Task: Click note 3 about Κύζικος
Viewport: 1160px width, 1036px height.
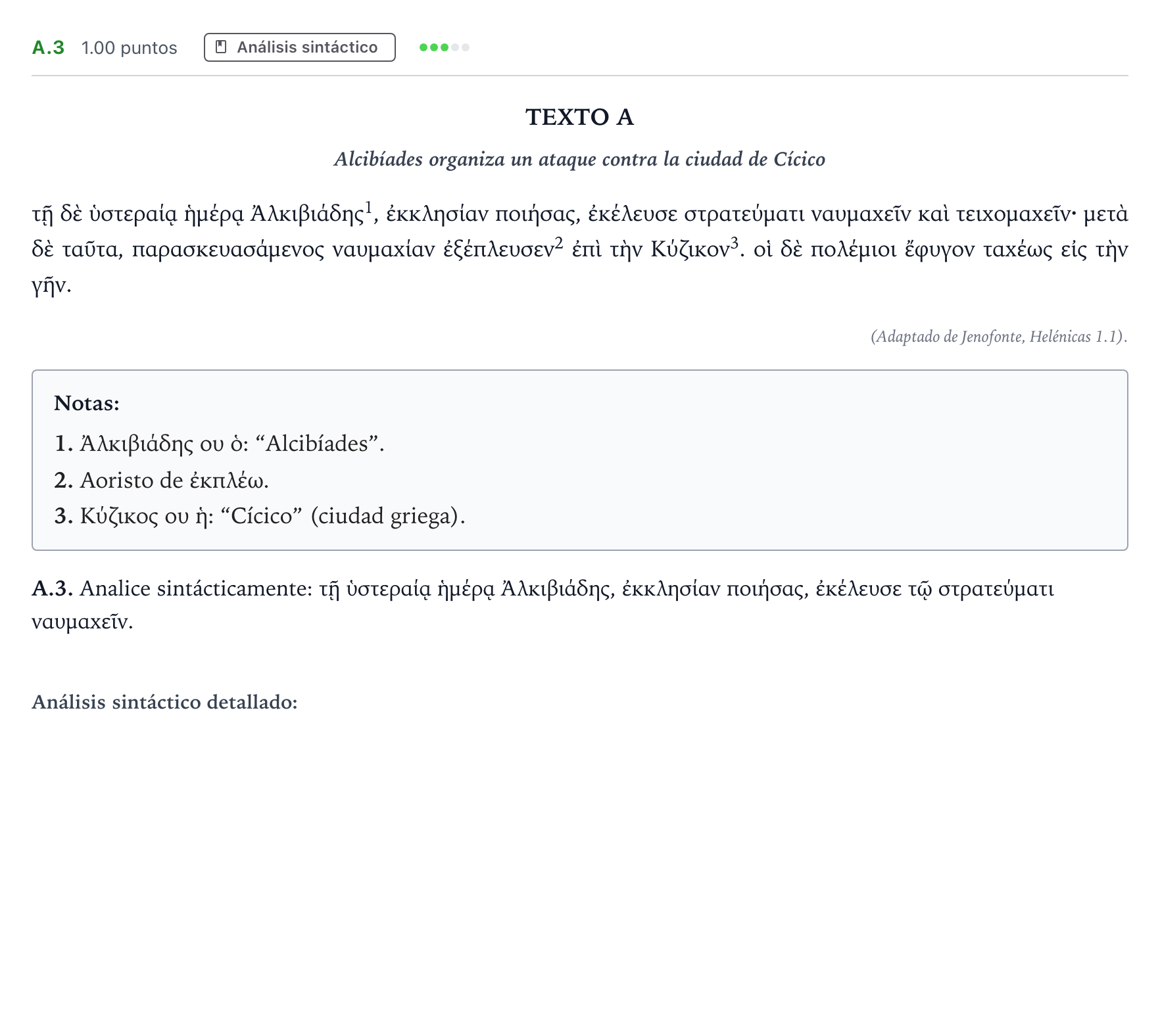Action: click(x=260, y=516)
